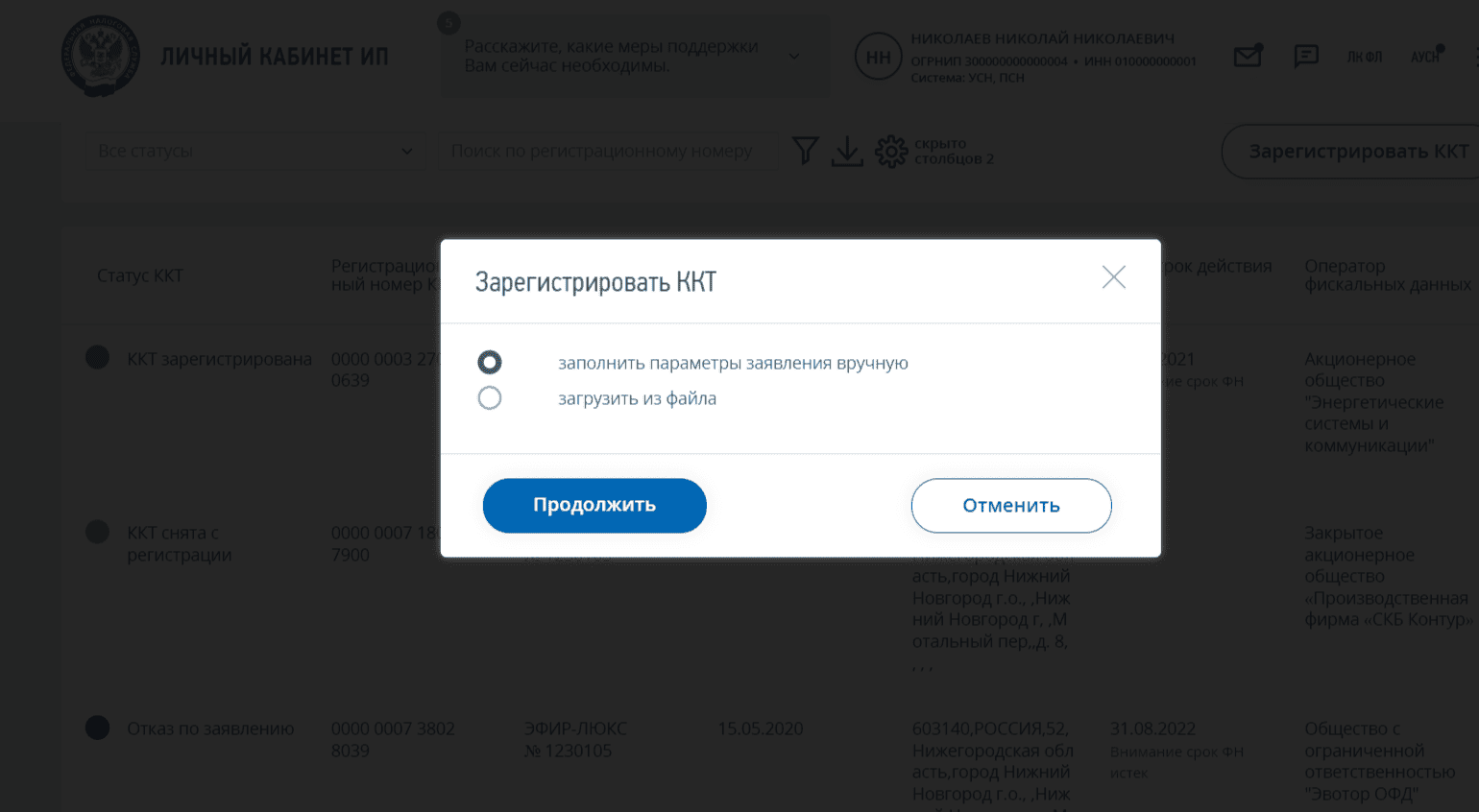Open mail via the envelope icon
Viewport: 1479px width, 812px height.
tap(1247, 57)
